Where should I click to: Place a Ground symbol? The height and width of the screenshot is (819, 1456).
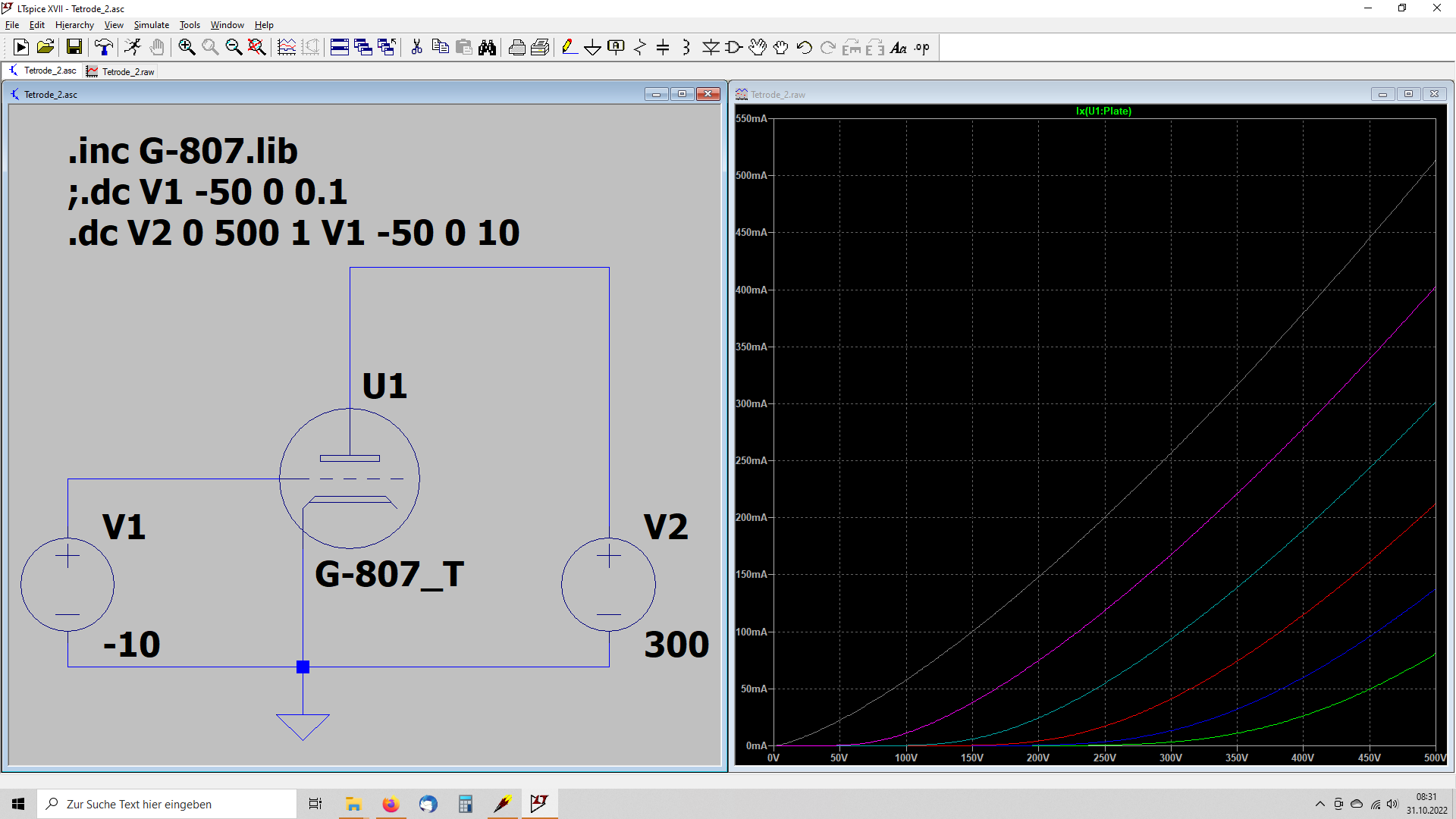[x=593, y=48]
